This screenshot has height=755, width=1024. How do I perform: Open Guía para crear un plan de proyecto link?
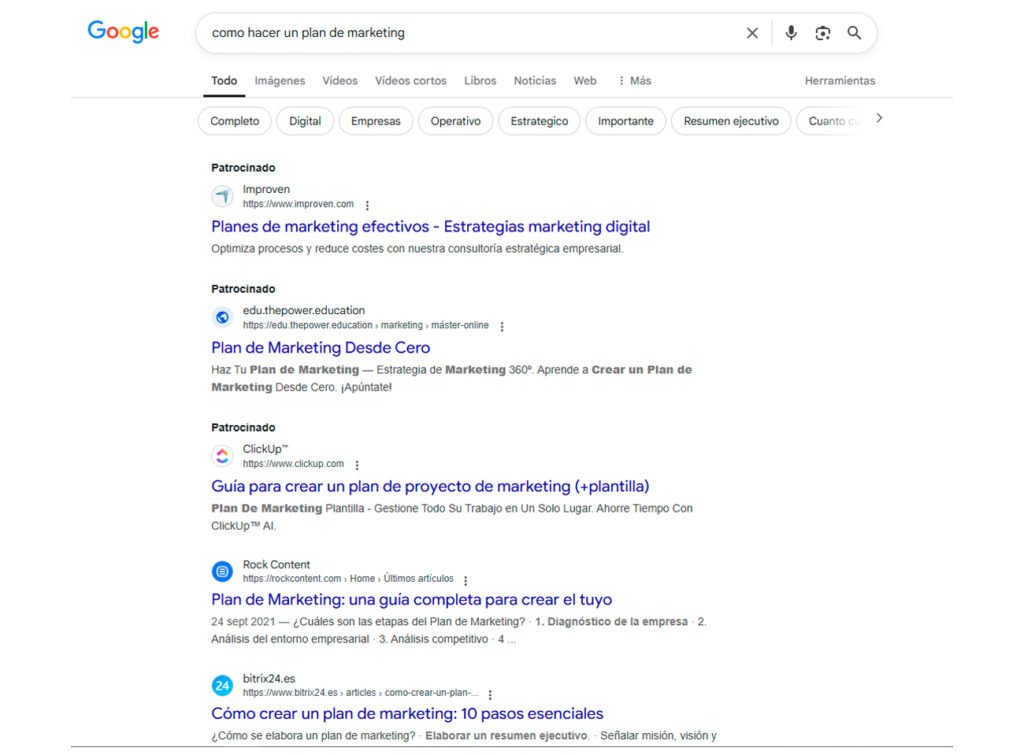tap(430, 487)
